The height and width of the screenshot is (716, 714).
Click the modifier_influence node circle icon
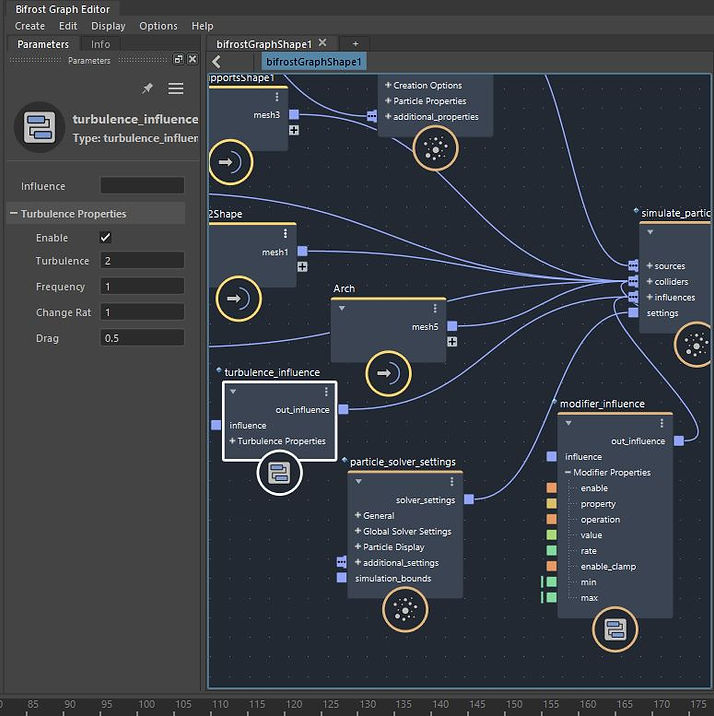click(615, 629)
